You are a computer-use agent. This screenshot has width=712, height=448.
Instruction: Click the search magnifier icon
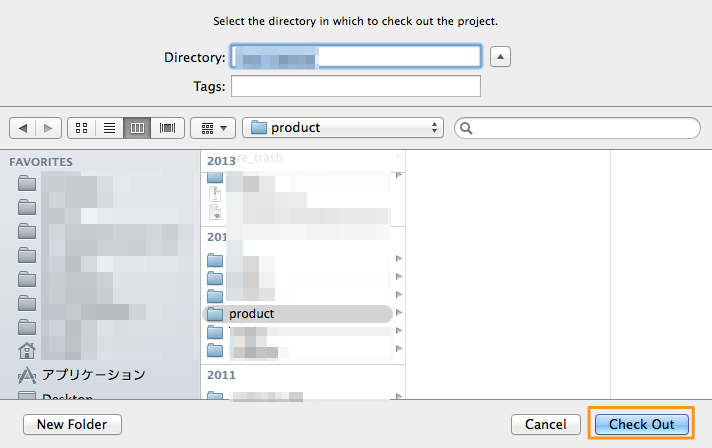467,128
